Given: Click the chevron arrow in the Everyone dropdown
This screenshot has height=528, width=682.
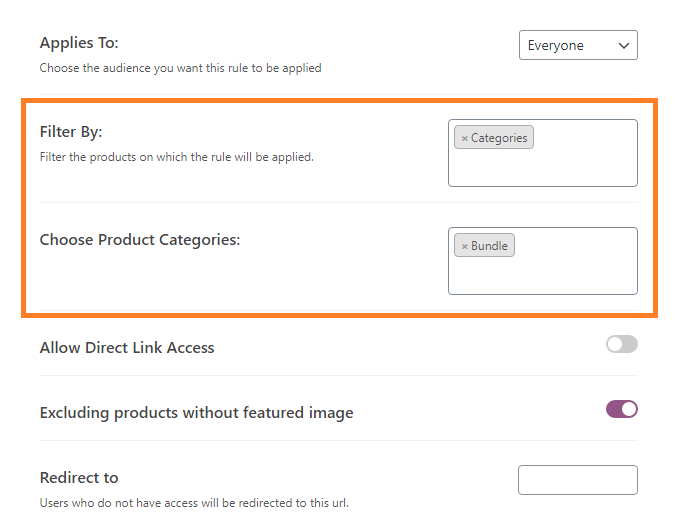Looking at the screenshot, I should (x=624, y=45).
